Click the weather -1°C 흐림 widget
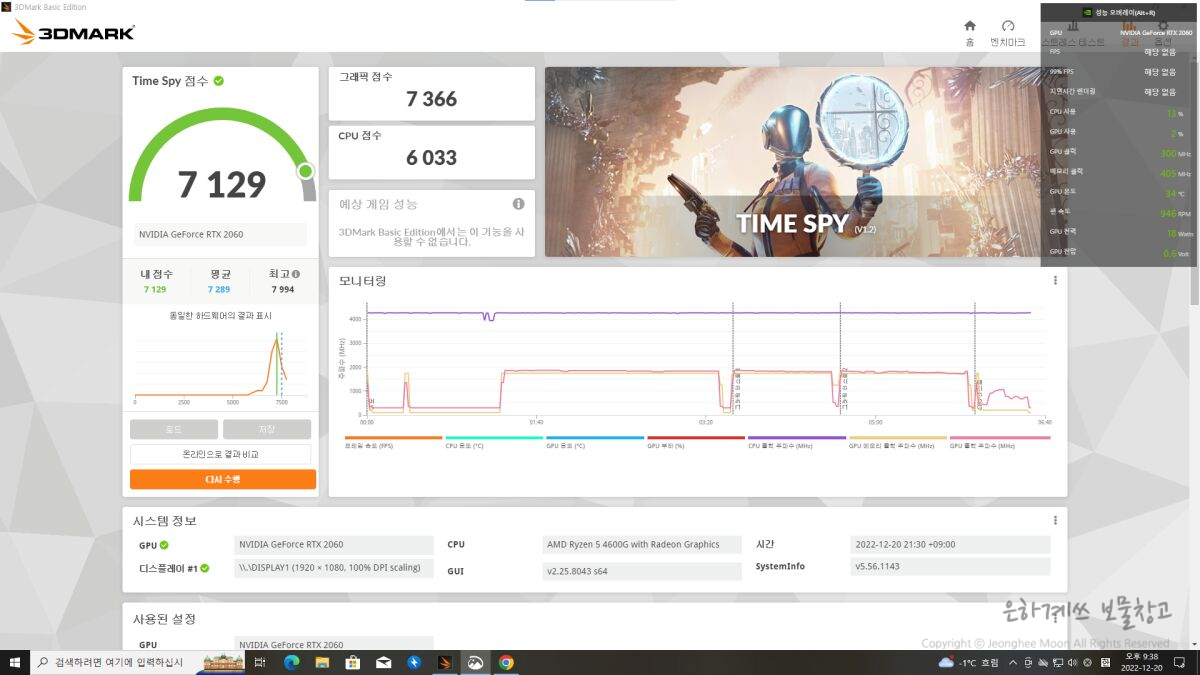This screenshot has height=675, width=1200. [969, 663]
